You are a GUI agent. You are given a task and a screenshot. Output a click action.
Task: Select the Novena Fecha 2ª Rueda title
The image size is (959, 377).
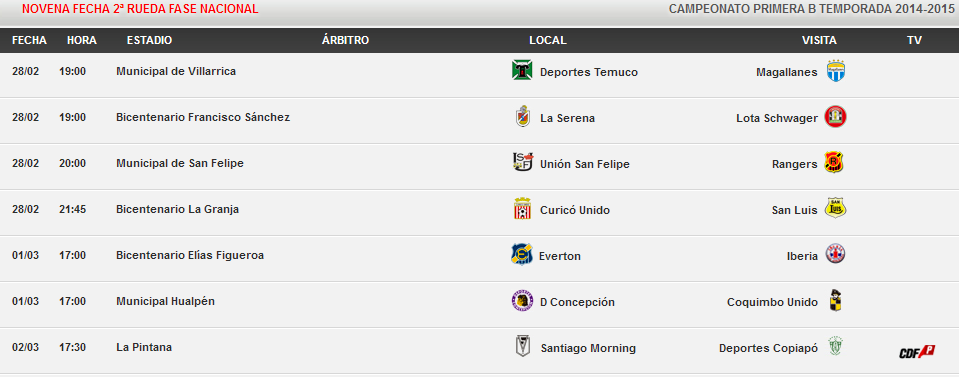tap(140, 9)
